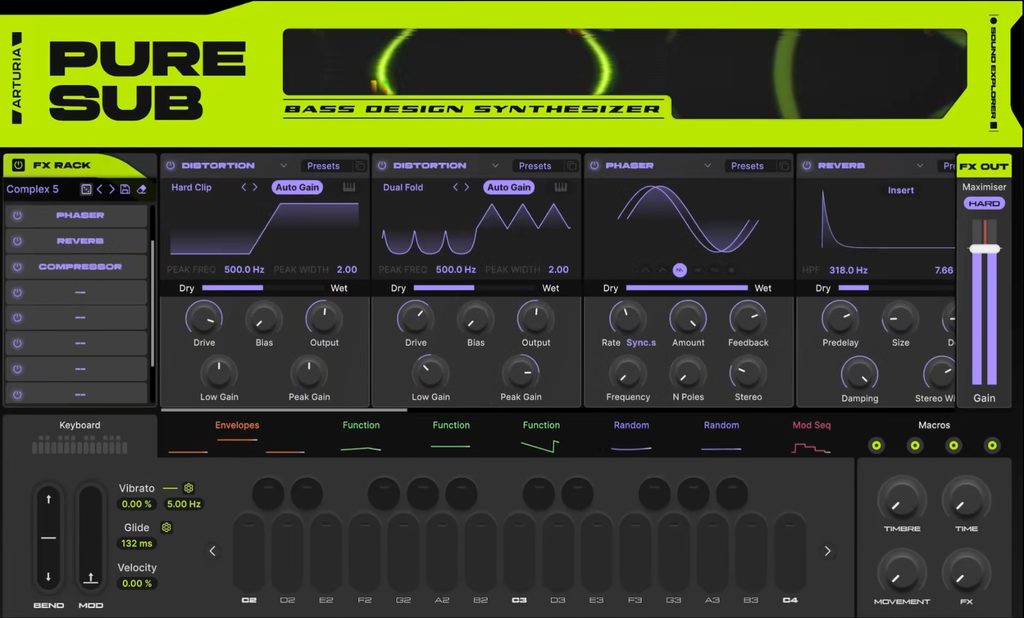Go to next FX rack preset after Complex 5
The image size is (1024, 618).
tap(112, 189)
